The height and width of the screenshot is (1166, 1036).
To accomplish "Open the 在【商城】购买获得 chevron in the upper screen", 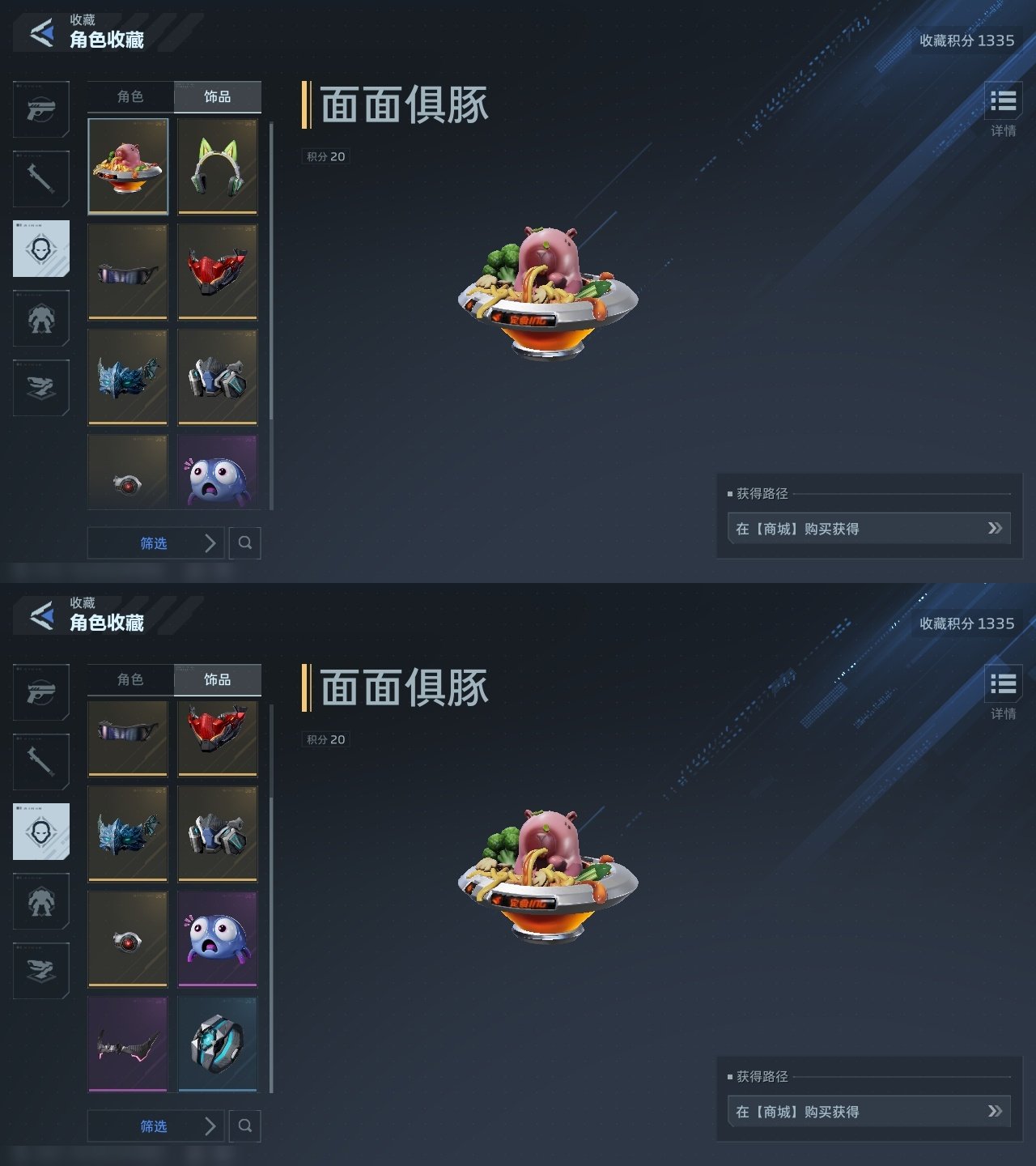I will pyautogui.click(x=995, y=528).
